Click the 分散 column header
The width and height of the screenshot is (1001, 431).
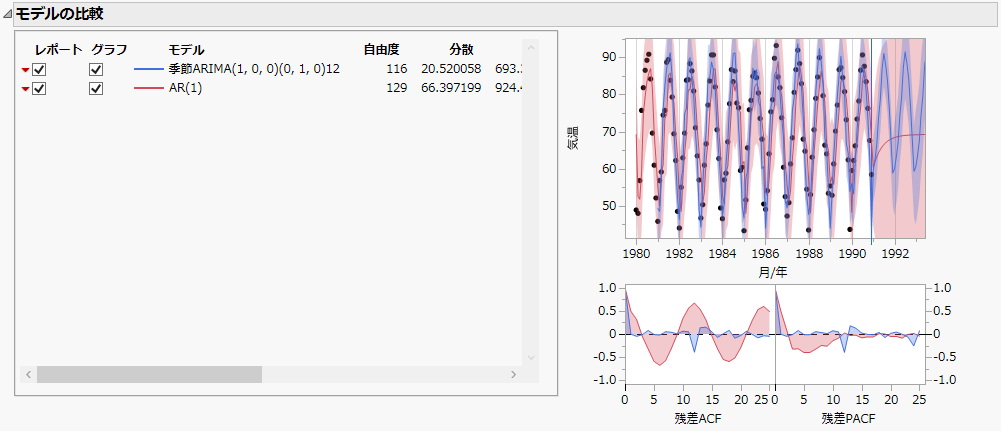(x=461, y=49)
